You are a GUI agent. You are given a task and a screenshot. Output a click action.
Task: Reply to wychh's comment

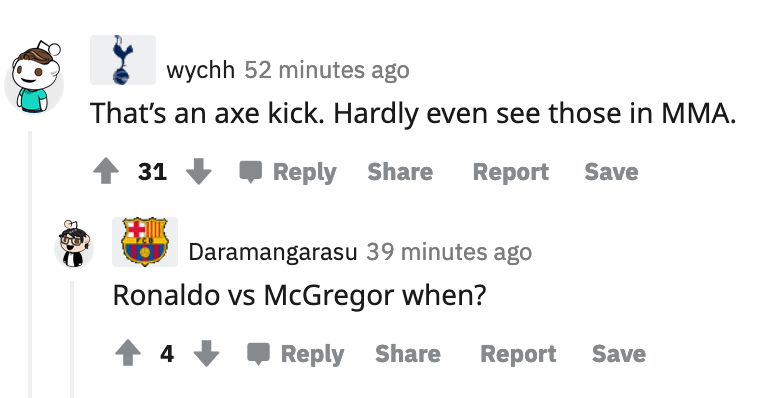click(x=288, y=172)
